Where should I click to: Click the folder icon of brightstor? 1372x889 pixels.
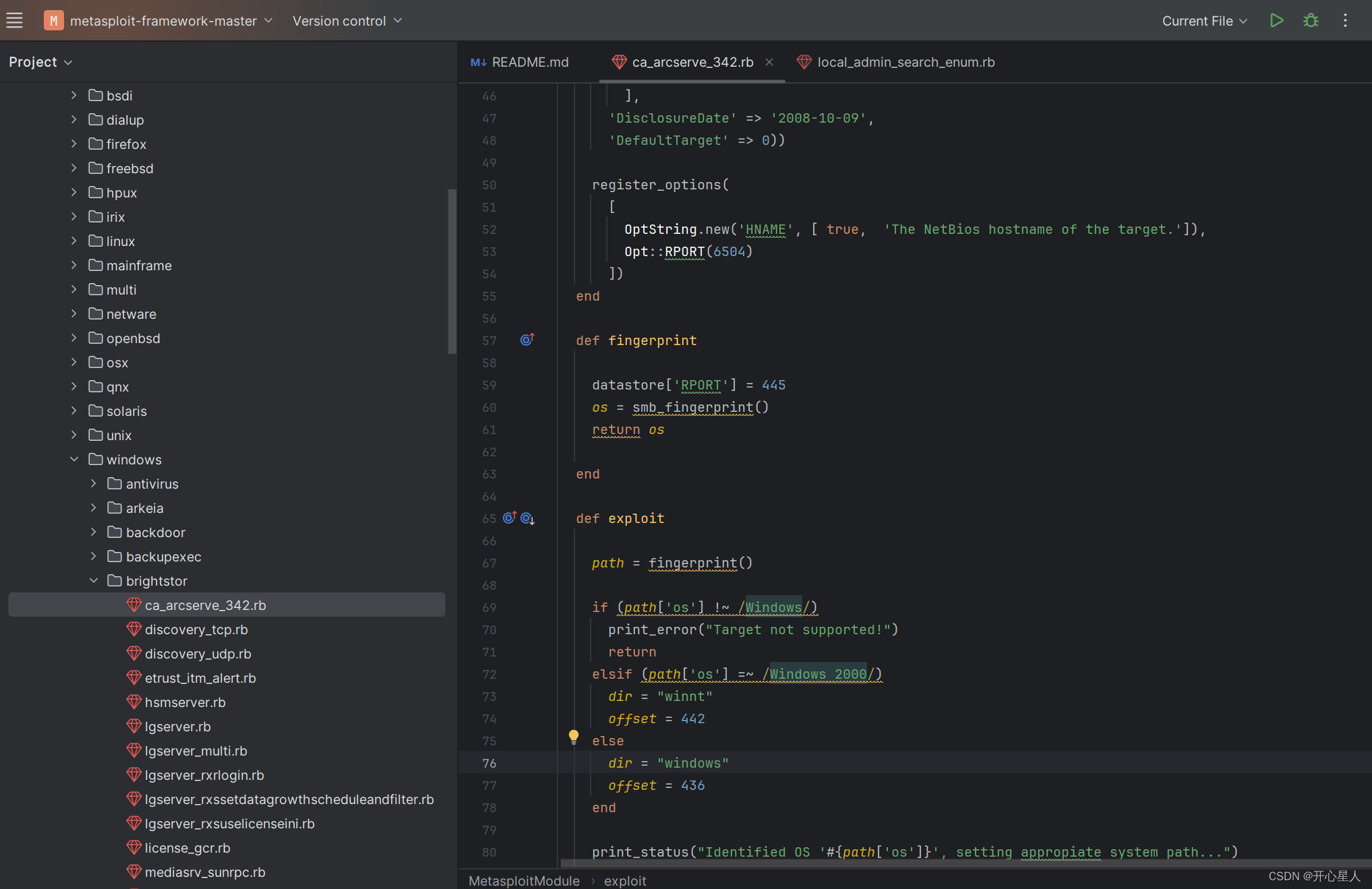[115, 580]
